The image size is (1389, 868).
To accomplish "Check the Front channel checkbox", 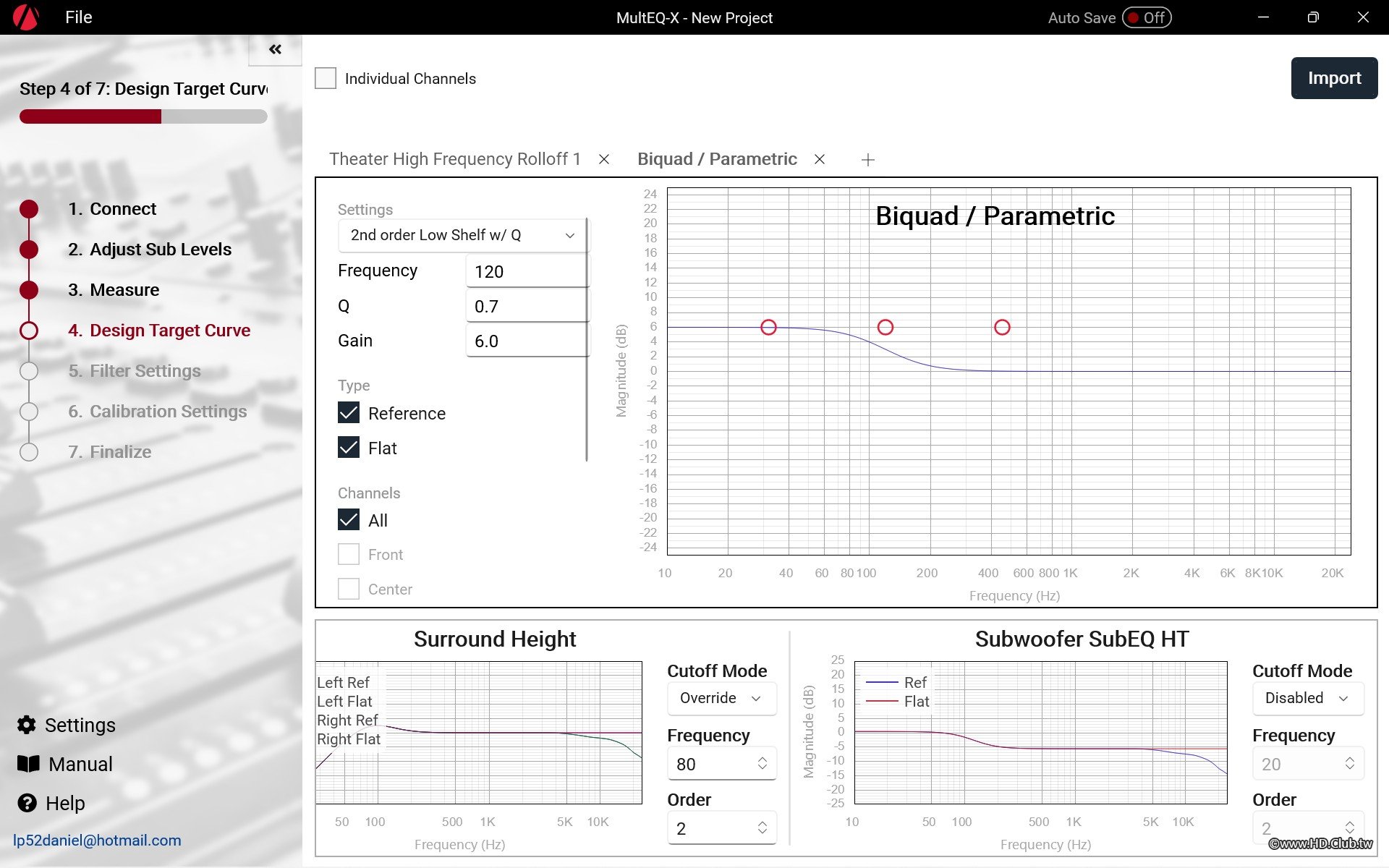I will (349, 555).
